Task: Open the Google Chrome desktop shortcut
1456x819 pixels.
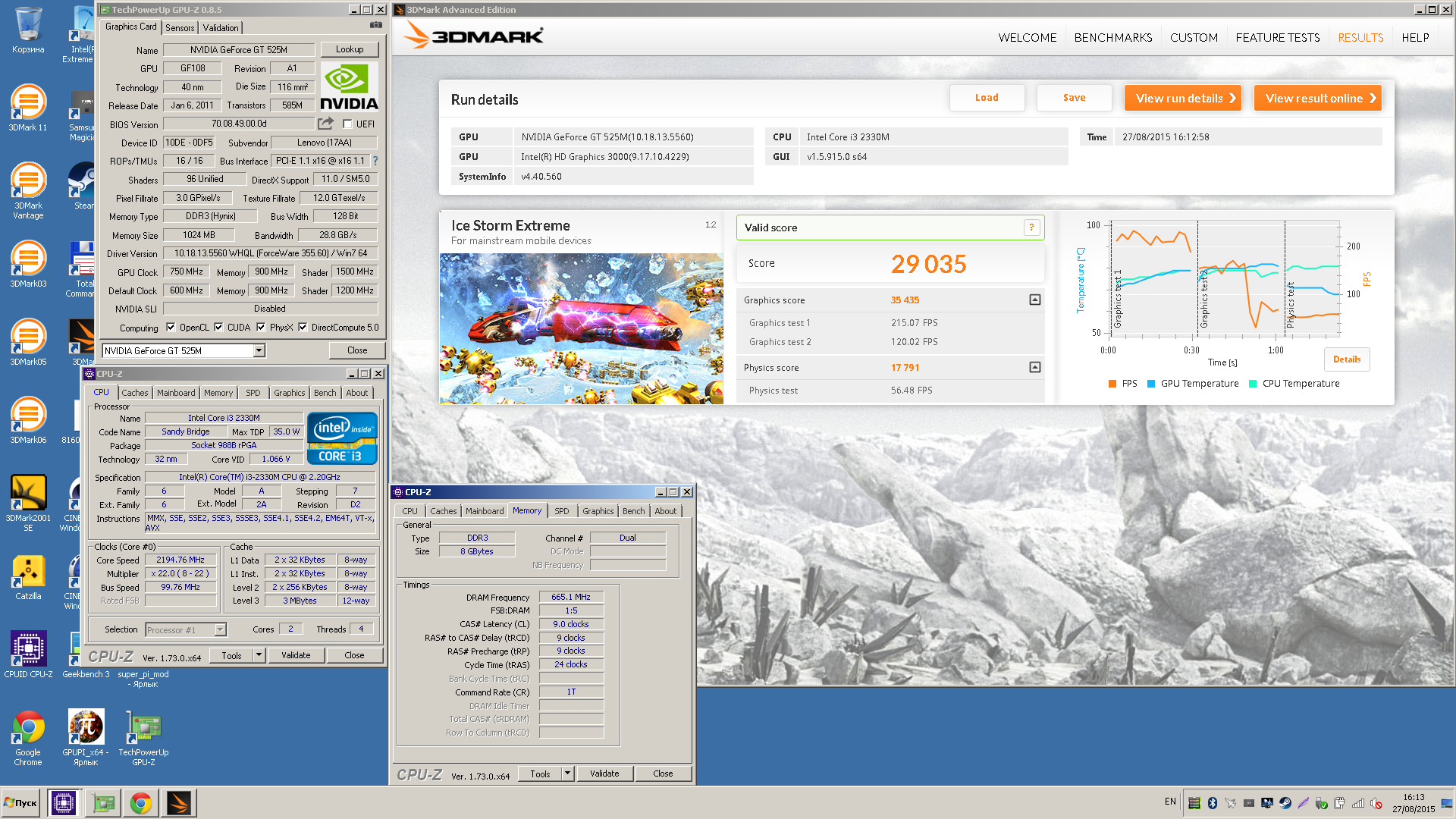Action: (28, 737)
